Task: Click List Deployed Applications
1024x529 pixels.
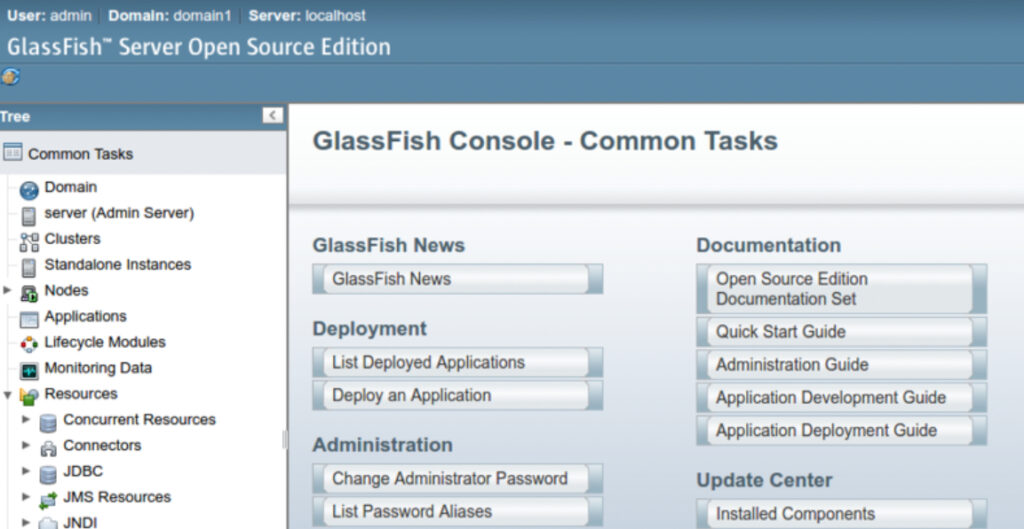Action: pos(457,362)
